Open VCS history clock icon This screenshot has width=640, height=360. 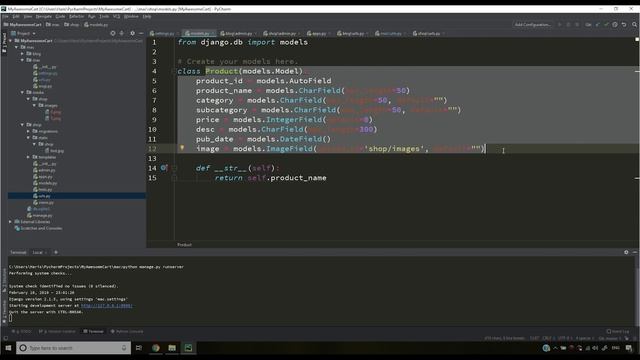[x=615, y=24]
